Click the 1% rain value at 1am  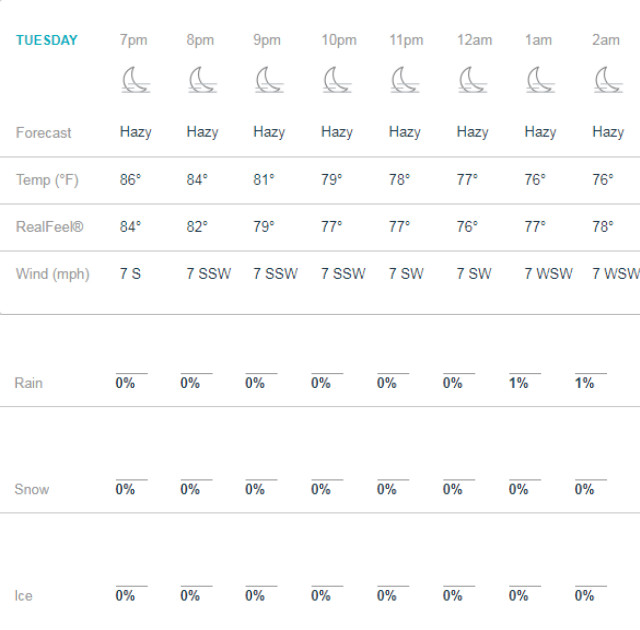(518, 383)
